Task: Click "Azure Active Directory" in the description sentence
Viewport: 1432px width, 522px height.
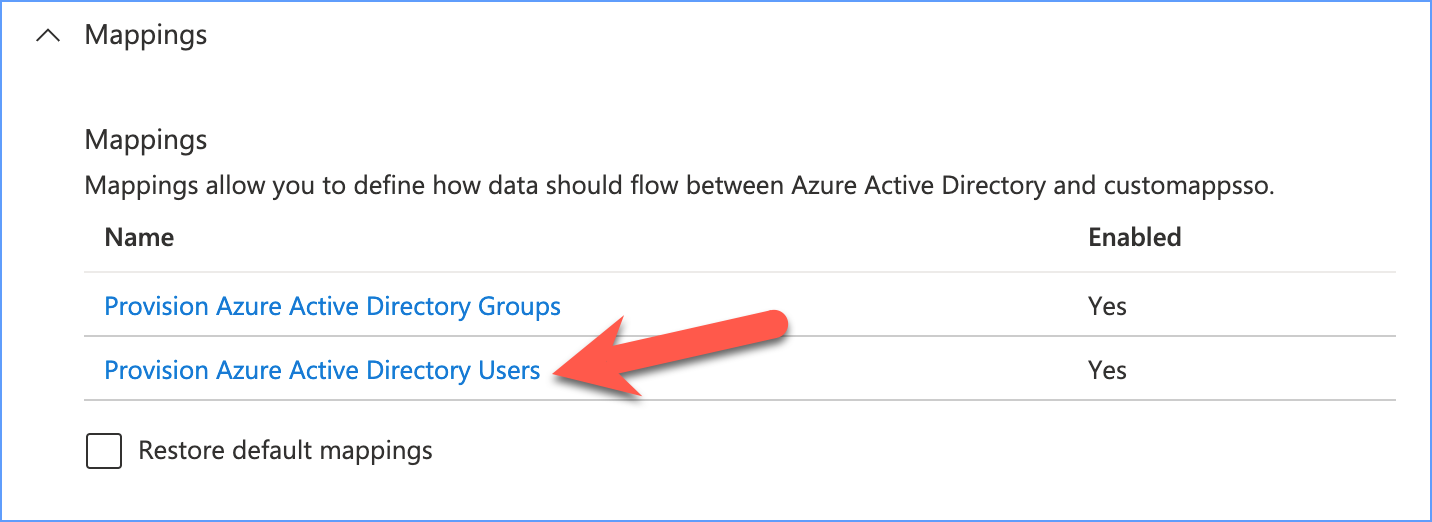Action: tap(918, 187)
